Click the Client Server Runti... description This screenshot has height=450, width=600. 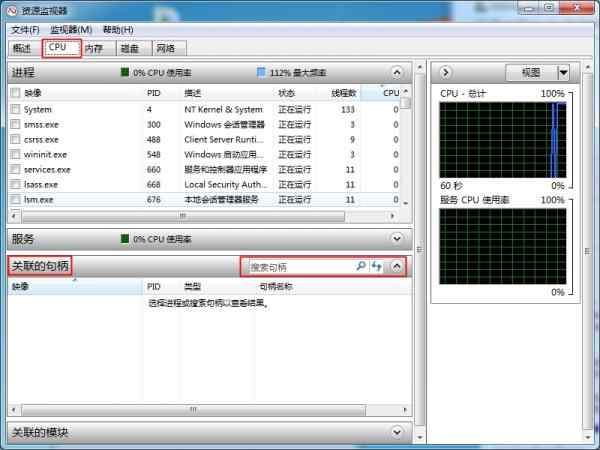pyautogui.click(x=224, y=139)
